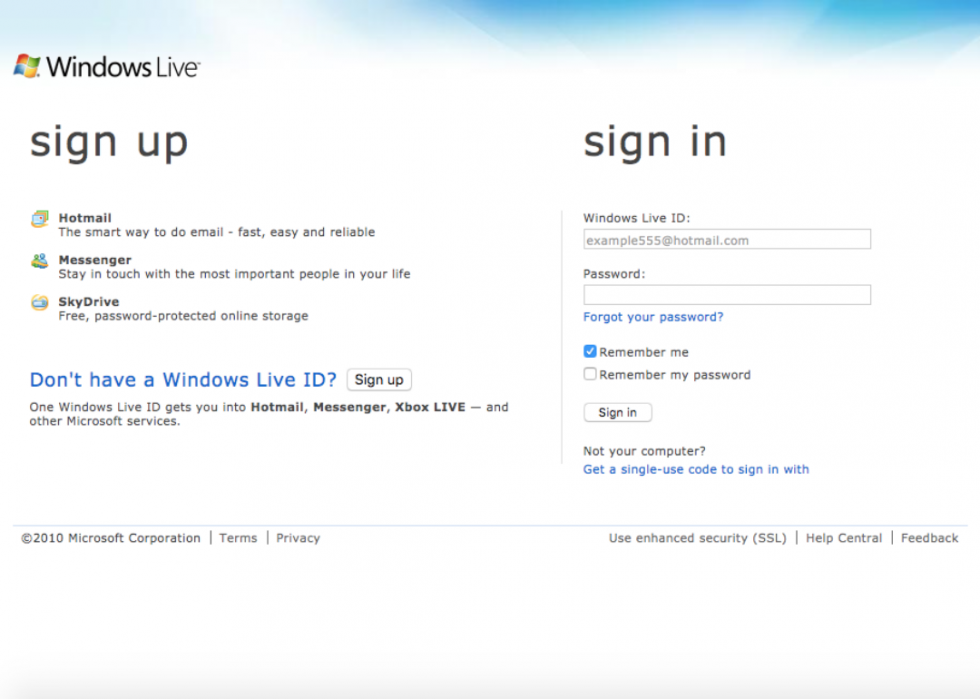Image resolution: width=980 pixels, height=699 pixels.
Task: Click the '©2010 Microsoft Corporation' text
Action: click(111, 538)
